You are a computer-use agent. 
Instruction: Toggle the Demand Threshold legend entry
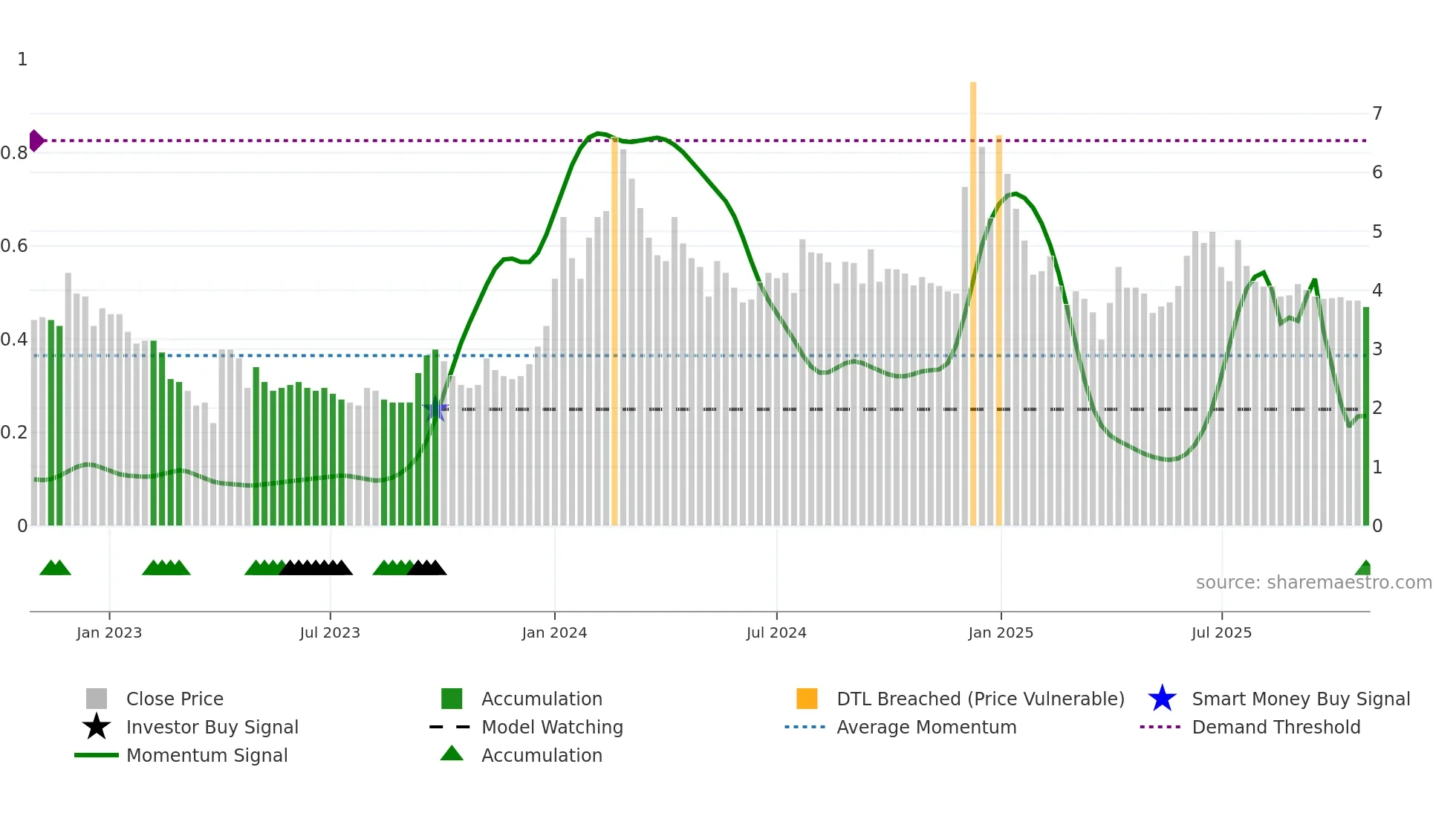pos(1275,727)
